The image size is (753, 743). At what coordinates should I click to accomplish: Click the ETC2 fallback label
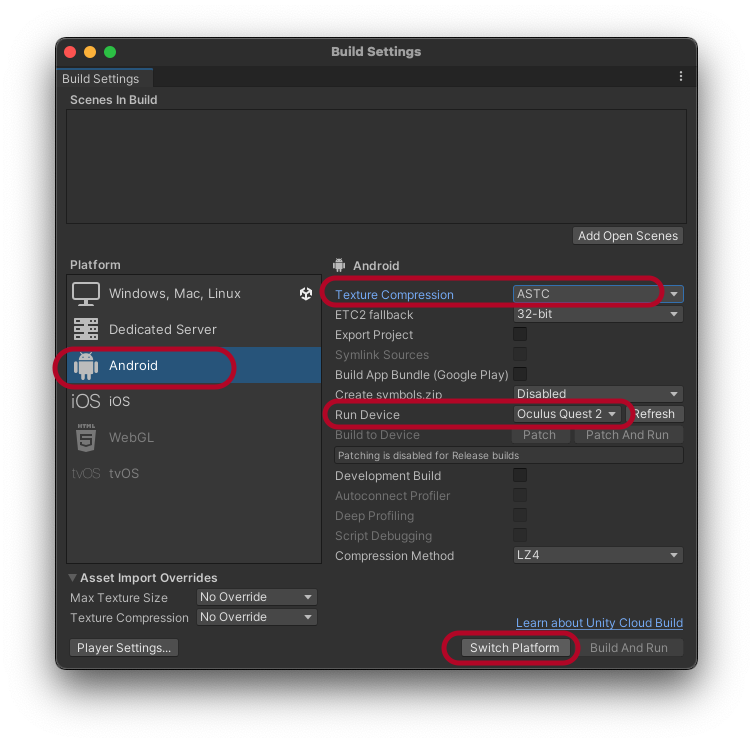(x=374, y=315)
